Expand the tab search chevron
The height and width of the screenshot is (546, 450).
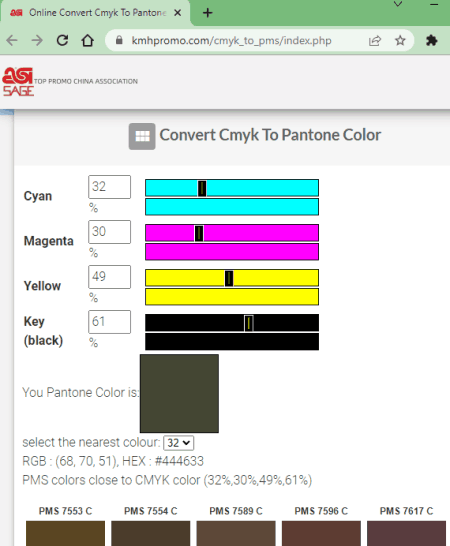(398, 4)
